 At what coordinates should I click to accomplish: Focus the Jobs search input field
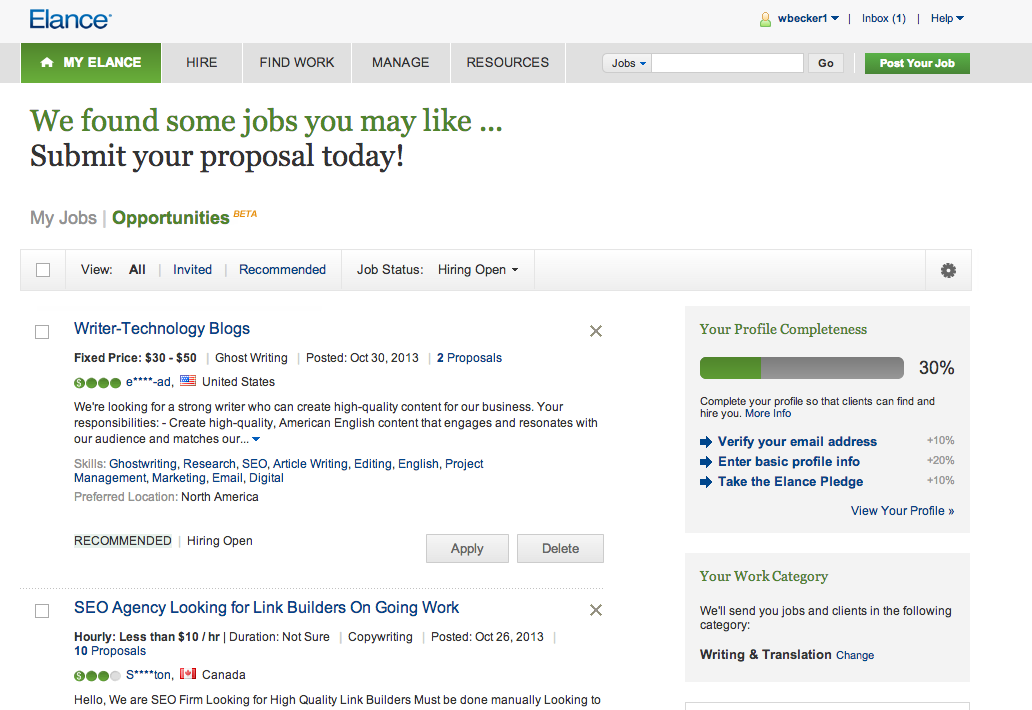[x=727, y=63]
